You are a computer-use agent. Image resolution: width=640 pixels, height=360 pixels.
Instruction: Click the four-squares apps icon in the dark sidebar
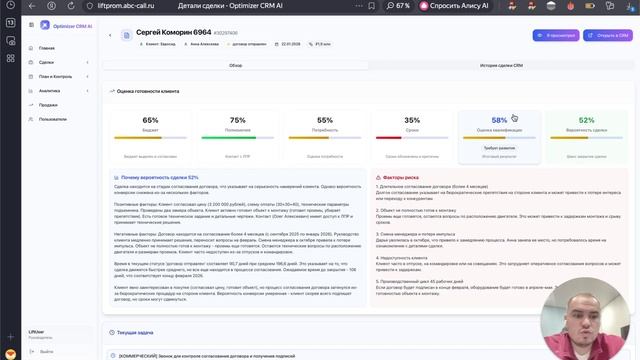pyautogui.click(x=11, y=58)
